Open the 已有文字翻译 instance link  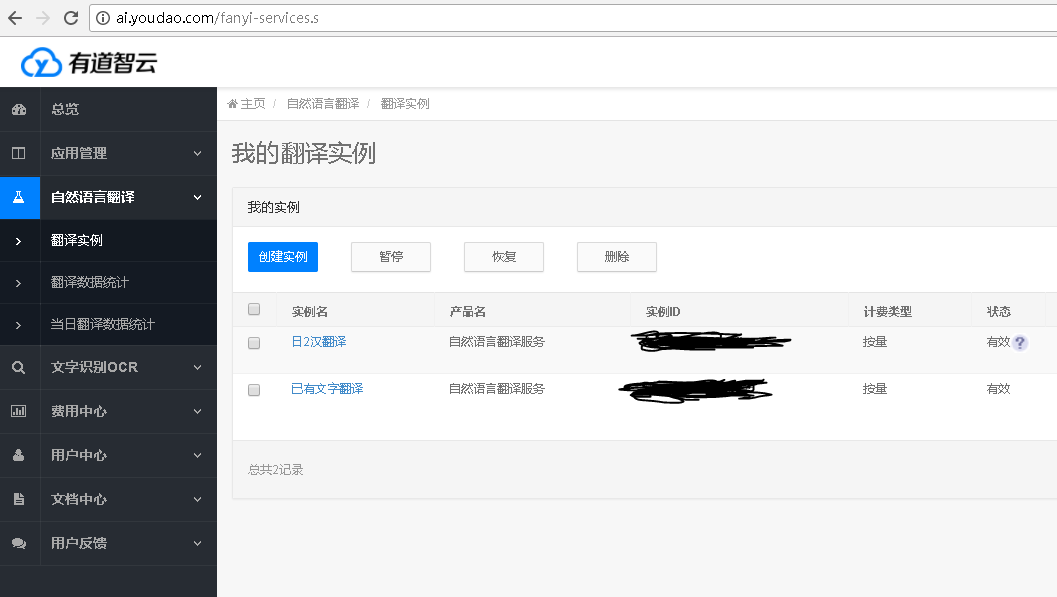(327, 389)
